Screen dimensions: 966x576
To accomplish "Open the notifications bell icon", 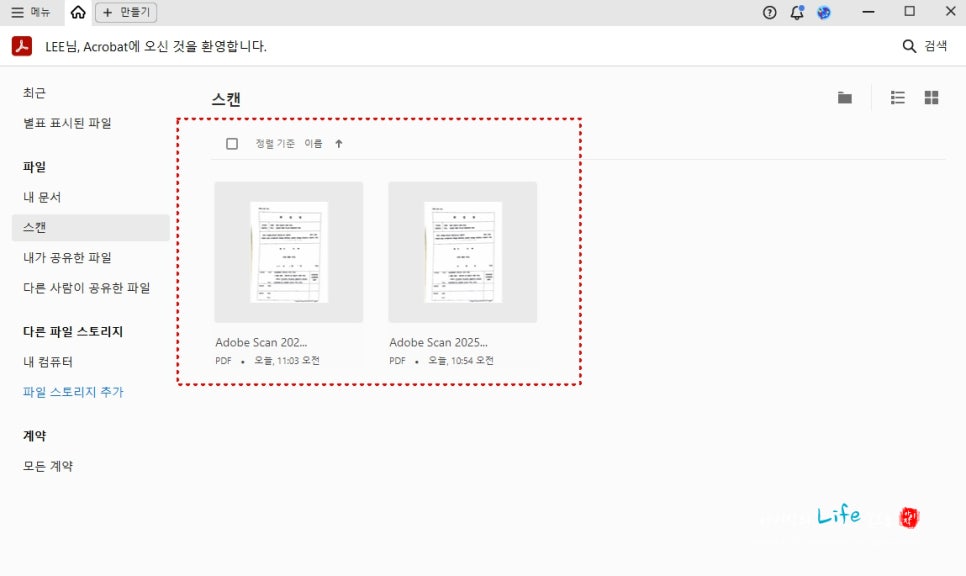I will [797, 12].
